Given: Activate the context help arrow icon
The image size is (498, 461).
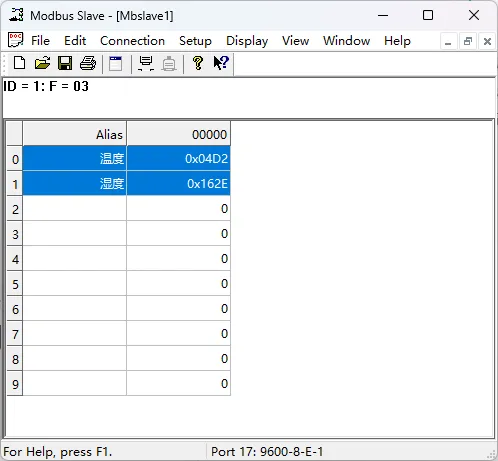Looking at the screenshot, I should click(x=221, y=63).
